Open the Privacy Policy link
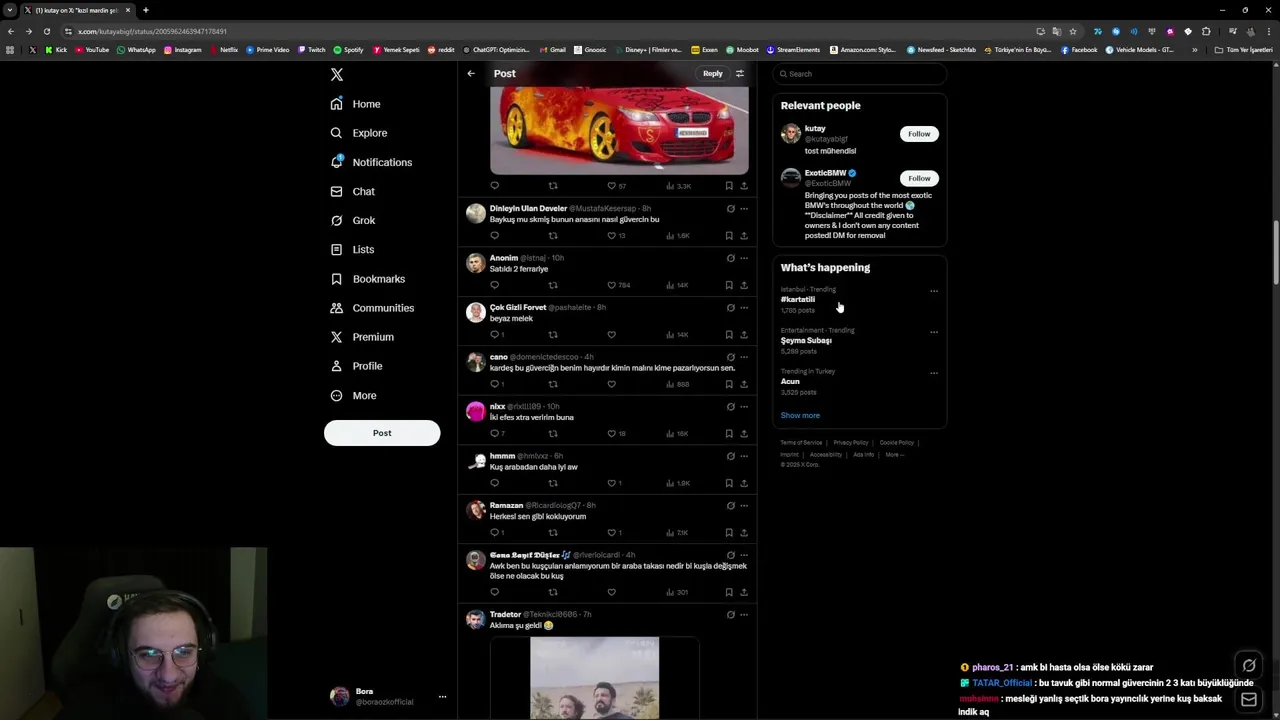 851,442
